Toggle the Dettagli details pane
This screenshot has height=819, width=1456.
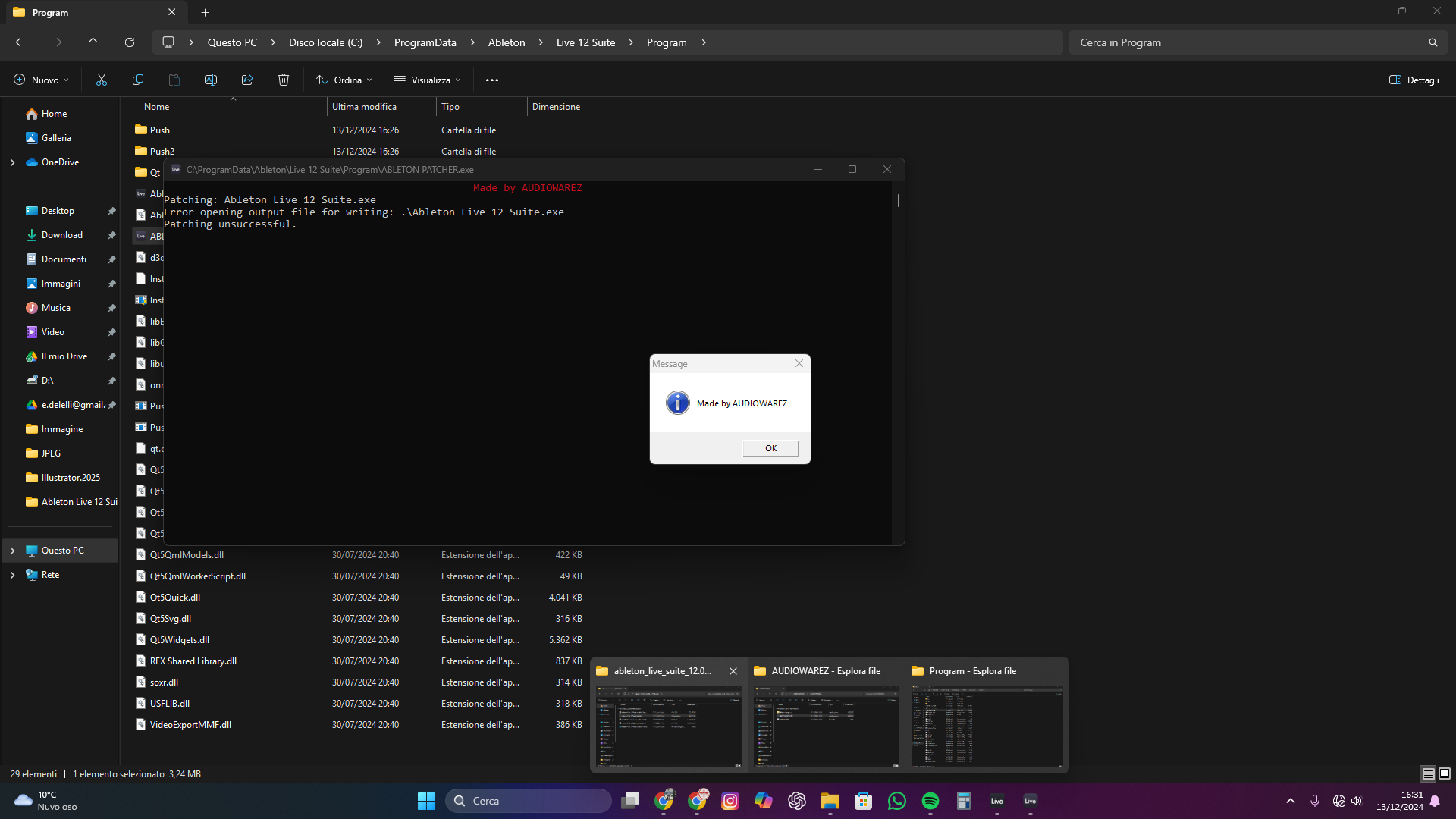tap(1414, 80)
